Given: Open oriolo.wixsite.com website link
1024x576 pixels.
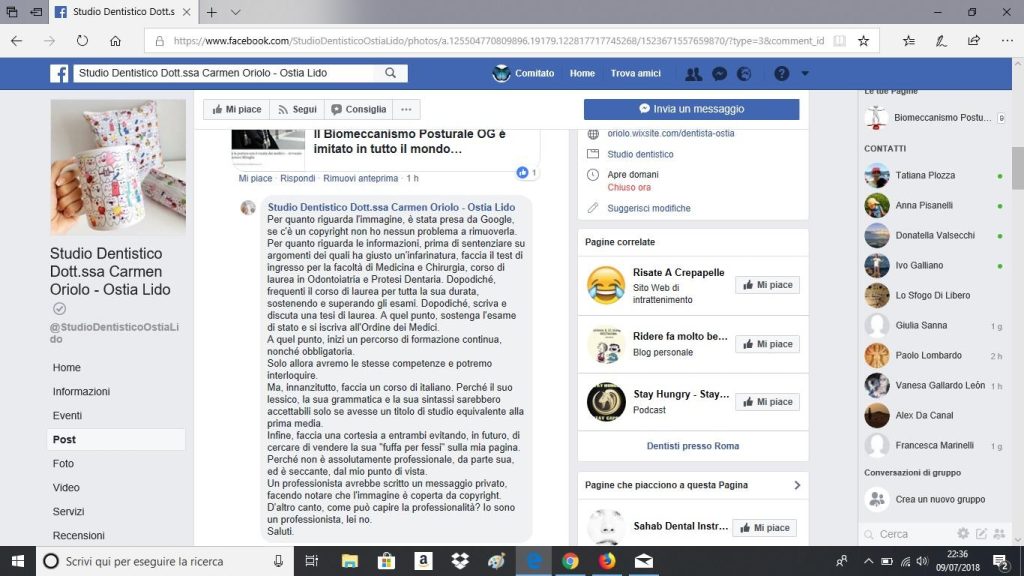Looking at the screenshot, I should pos(671,133).
